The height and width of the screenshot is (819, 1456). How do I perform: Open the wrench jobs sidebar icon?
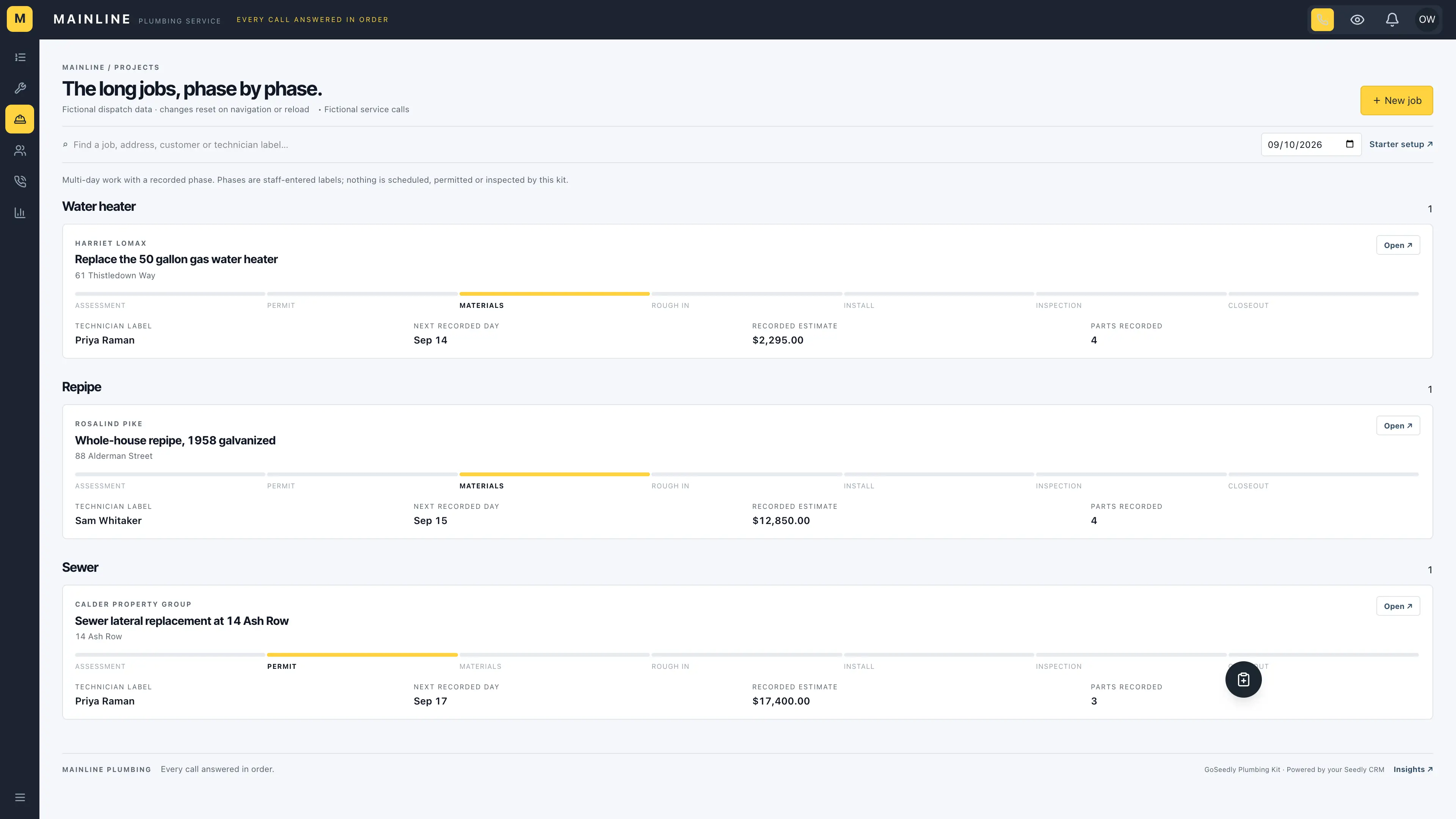20,88
